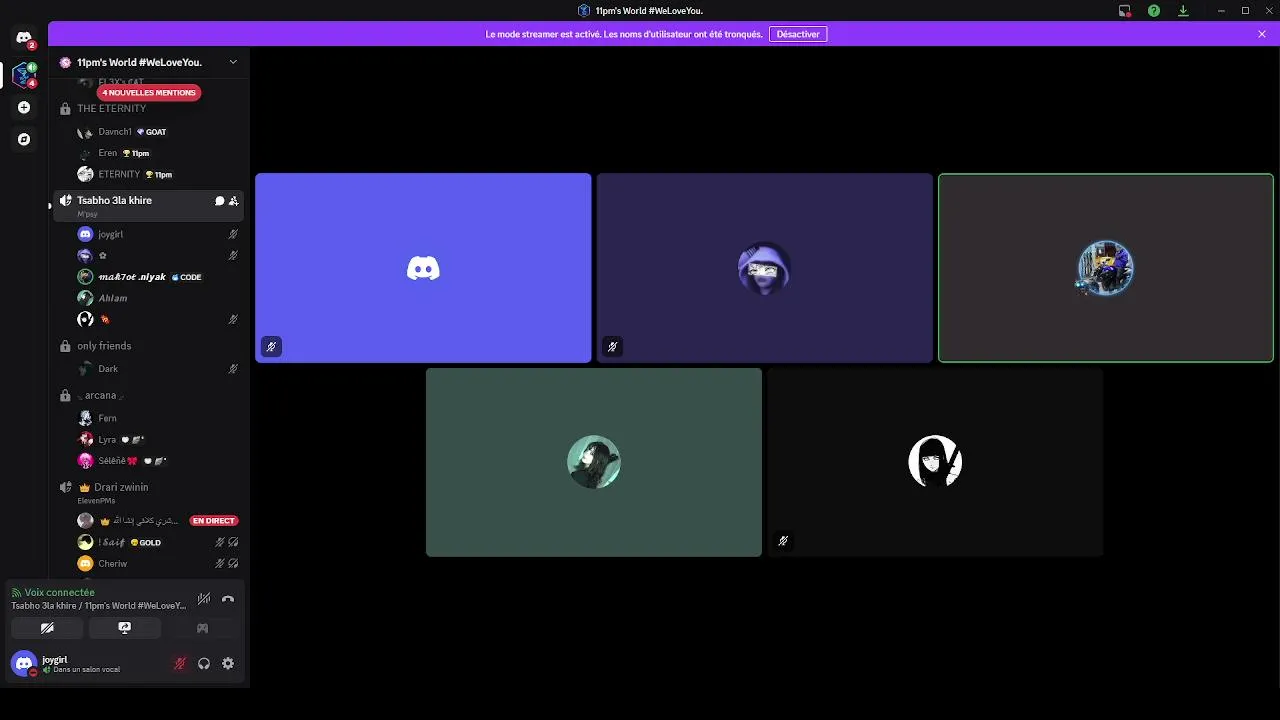Select only friends locked channel
This screenshot has width=1280, height=720.
[148, 346]
